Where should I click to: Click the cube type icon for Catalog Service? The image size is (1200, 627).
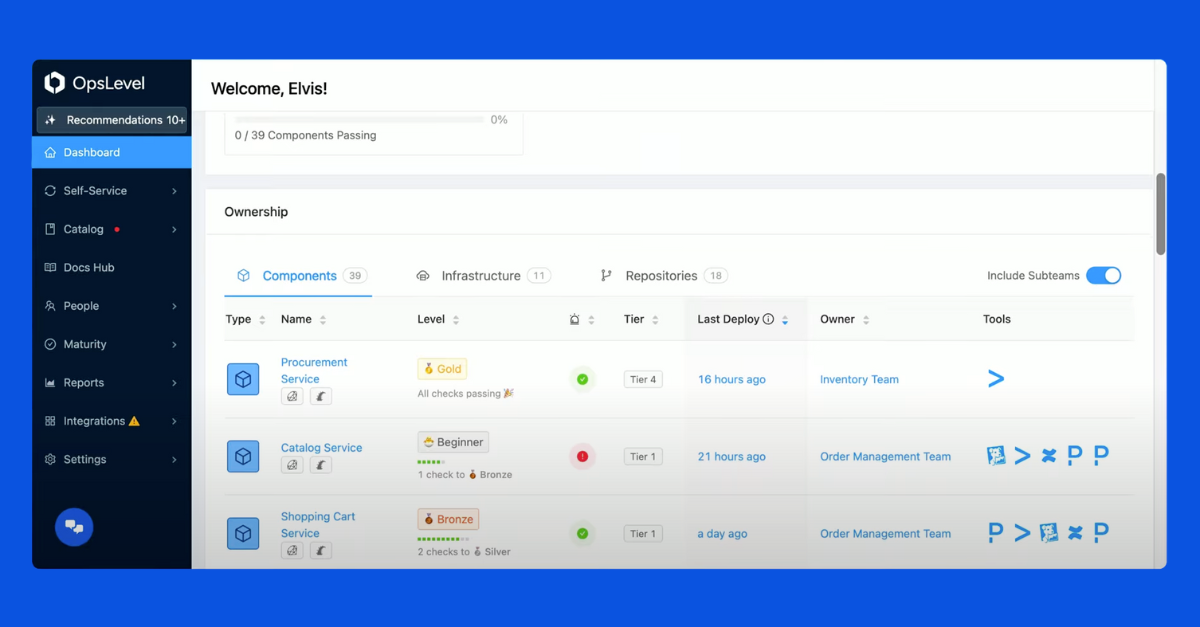point(243,457)
